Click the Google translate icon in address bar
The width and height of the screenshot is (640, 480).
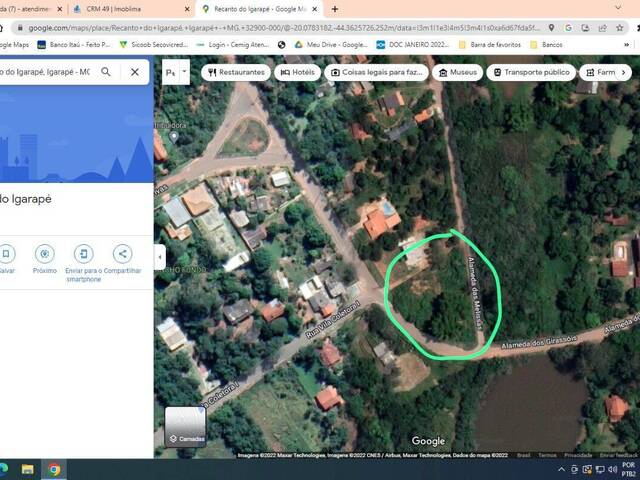[x=569, y=28]
